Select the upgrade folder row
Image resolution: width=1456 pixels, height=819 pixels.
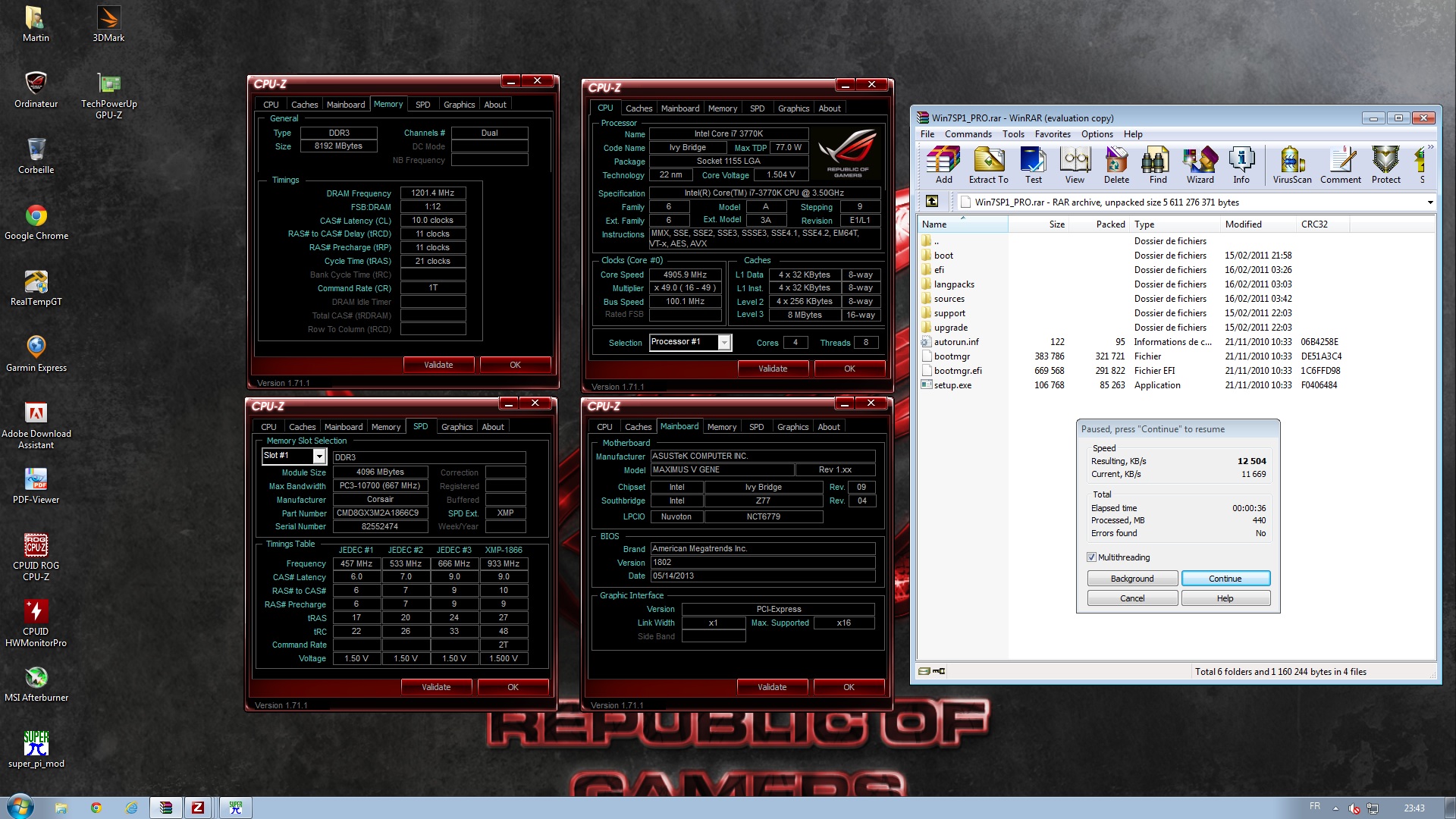click(1178, 328)
